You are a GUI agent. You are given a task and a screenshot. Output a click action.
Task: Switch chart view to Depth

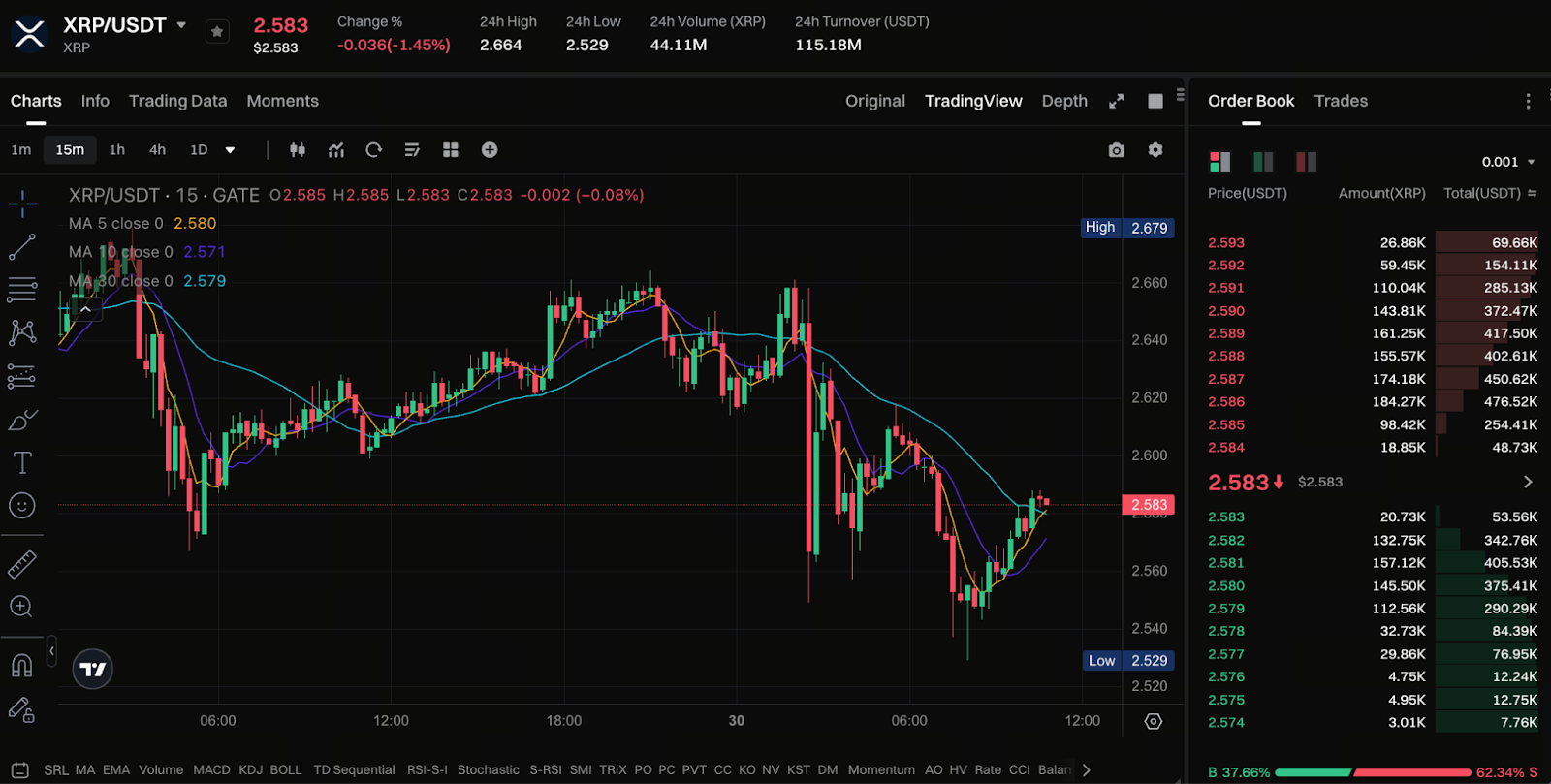(1064, 101)
